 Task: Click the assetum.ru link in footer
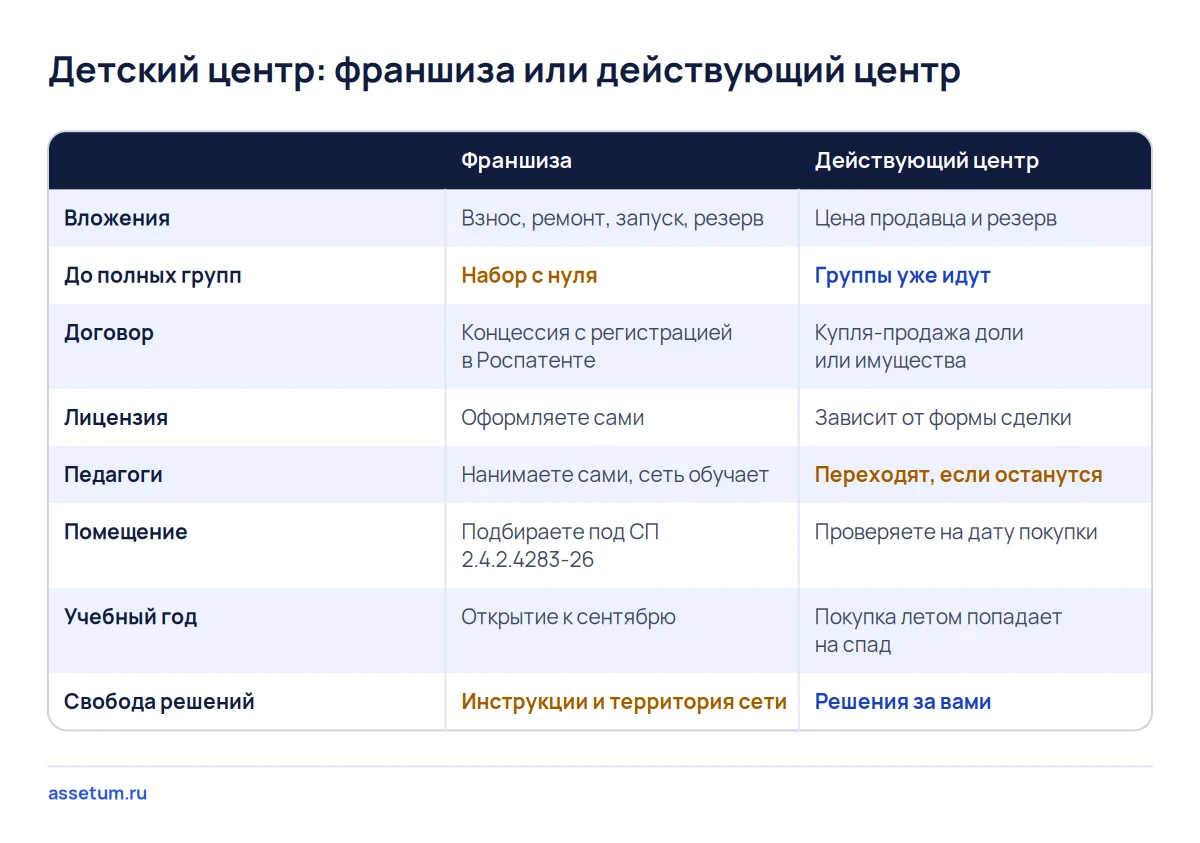[97, 793]
